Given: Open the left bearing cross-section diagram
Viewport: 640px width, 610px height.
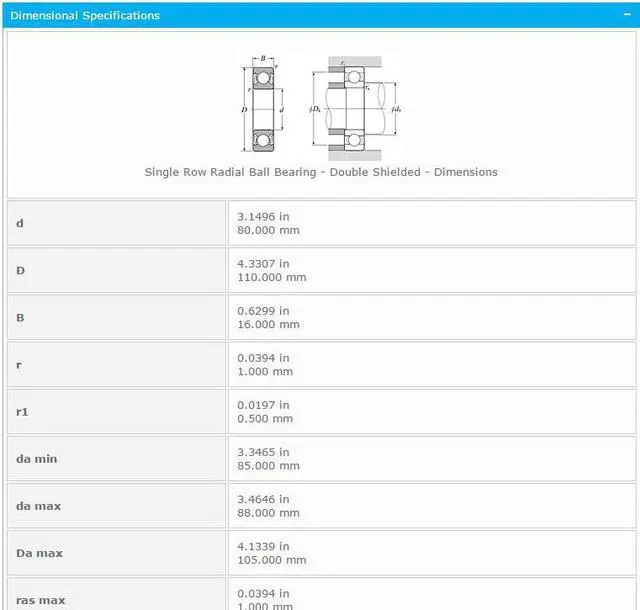Looking at the screenshot, I should coord(263,102).
